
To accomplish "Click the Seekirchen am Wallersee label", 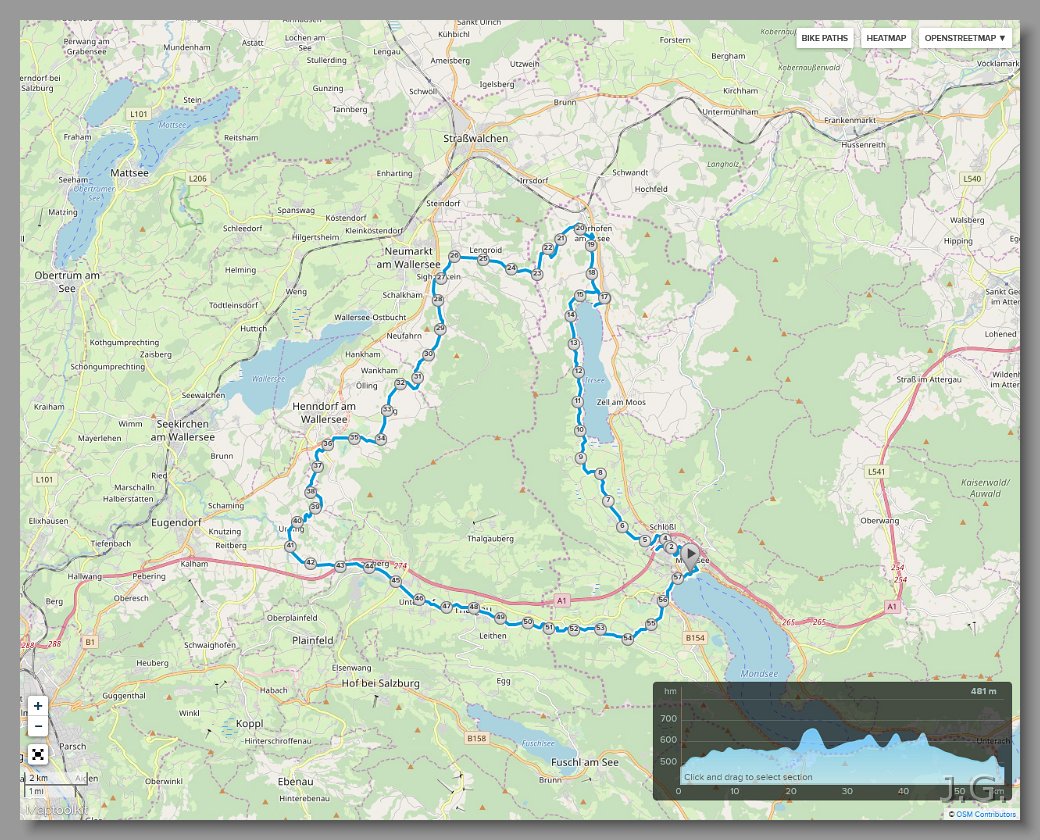I will click(x=182, y=430).
